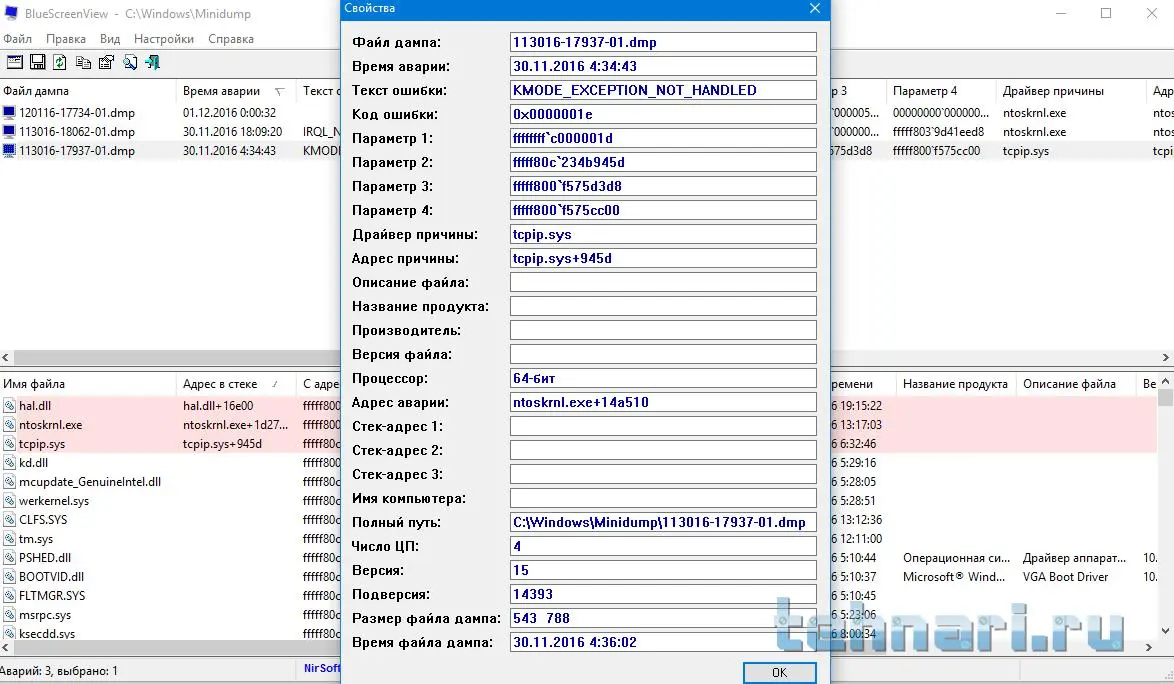
Task: Click the file icon next to tcpip.sys row
Action: point(9,444)
